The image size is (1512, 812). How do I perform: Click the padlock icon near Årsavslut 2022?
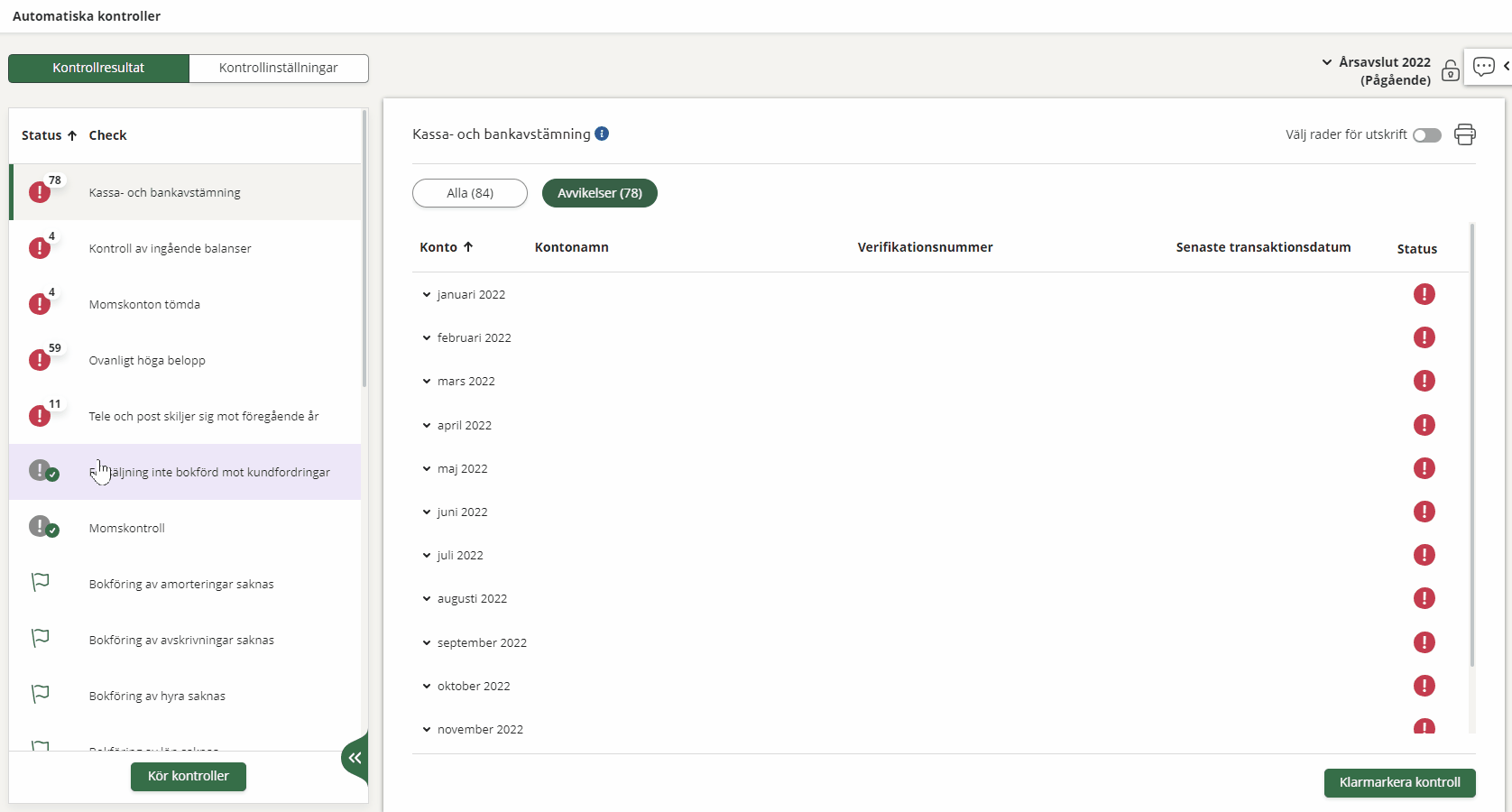point(1450,71)
